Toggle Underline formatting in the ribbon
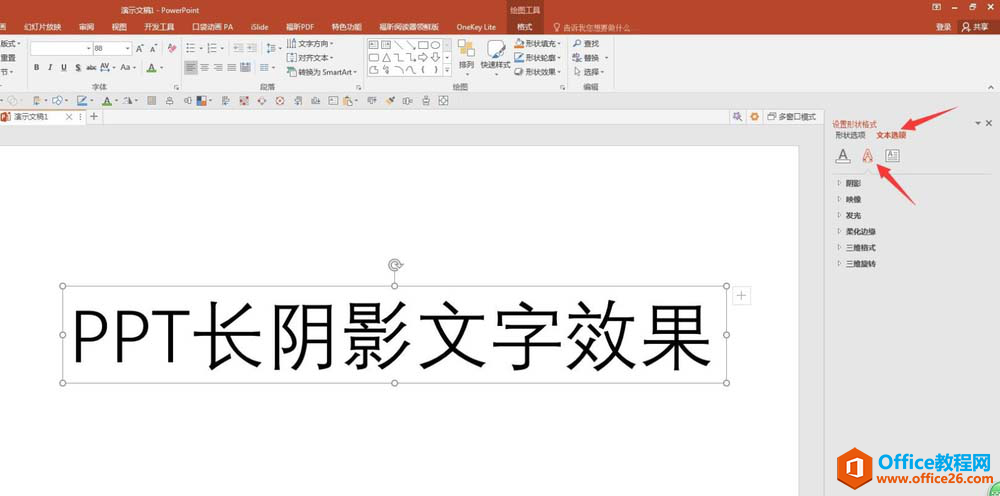 point(64,68)
